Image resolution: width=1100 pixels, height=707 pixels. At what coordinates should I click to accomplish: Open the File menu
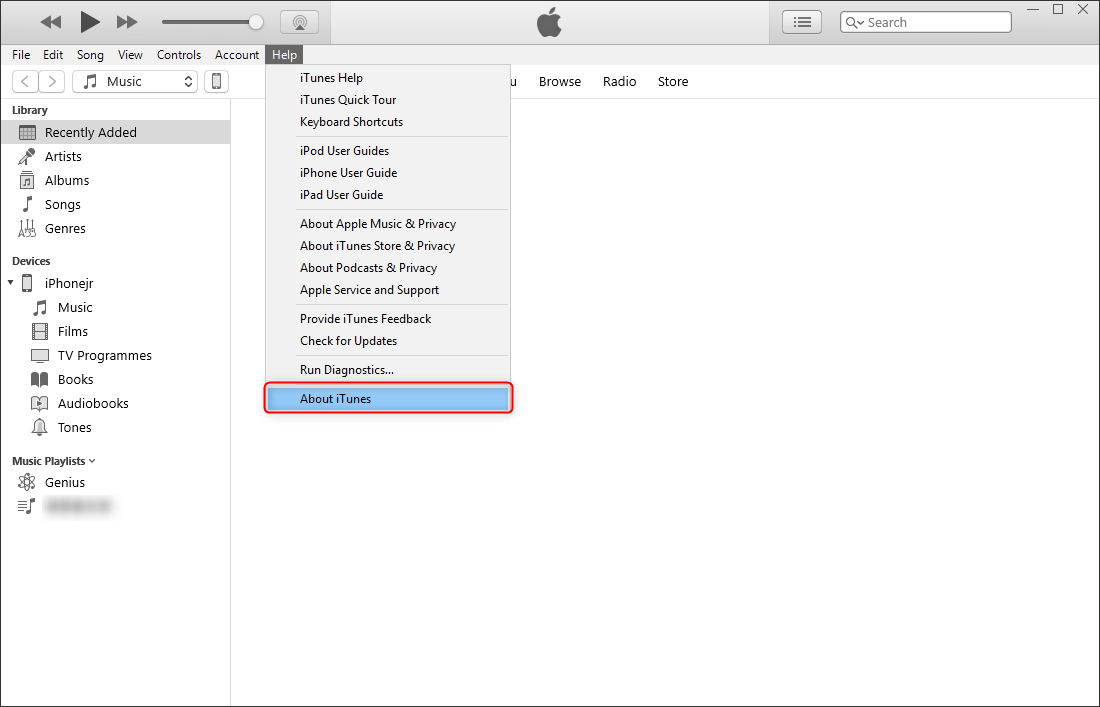[x=21, y=55]
